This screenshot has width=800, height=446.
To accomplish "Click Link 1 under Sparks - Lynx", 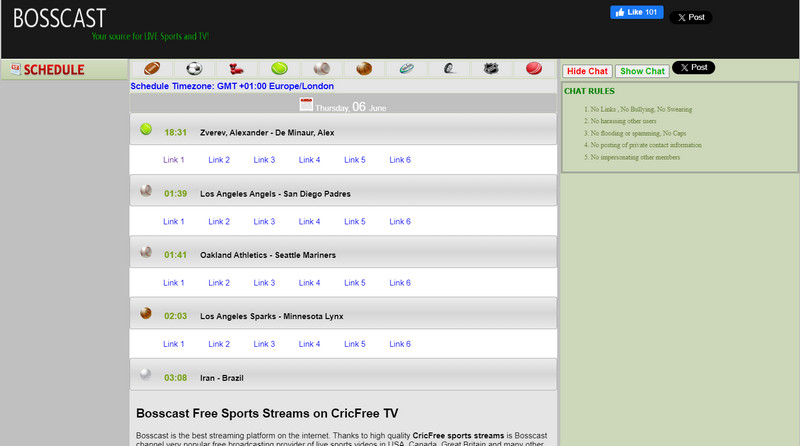I will [173, 344].
